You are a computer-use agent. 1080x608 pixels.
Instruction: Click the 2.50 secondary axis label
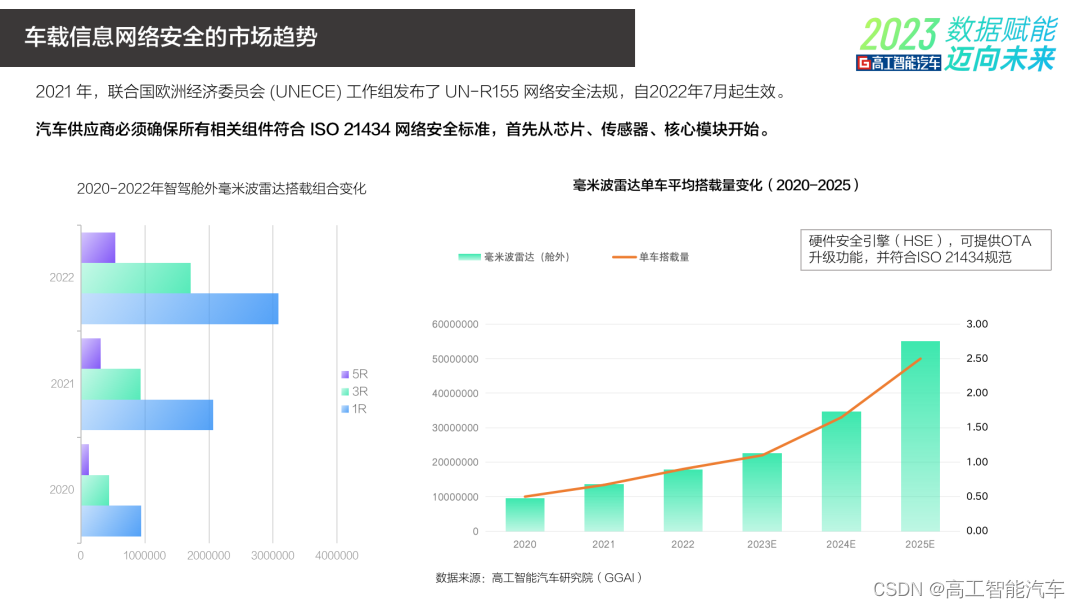point(977,358)
